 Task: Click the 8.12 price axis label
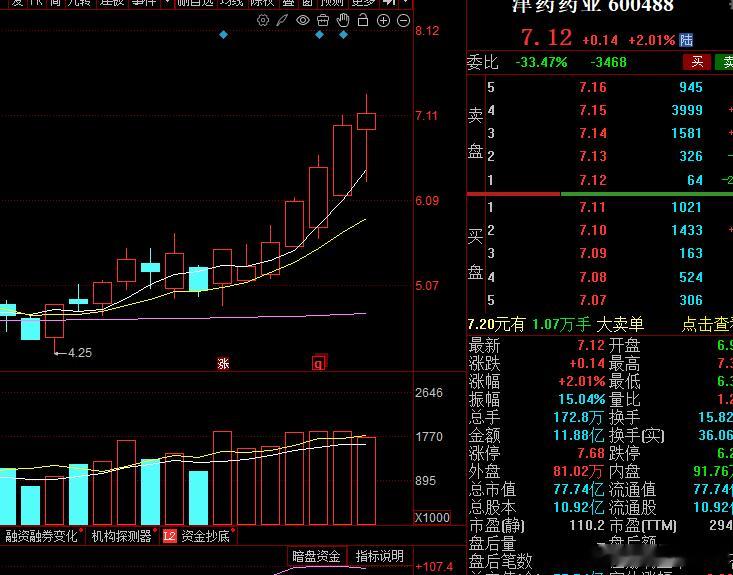427,31
